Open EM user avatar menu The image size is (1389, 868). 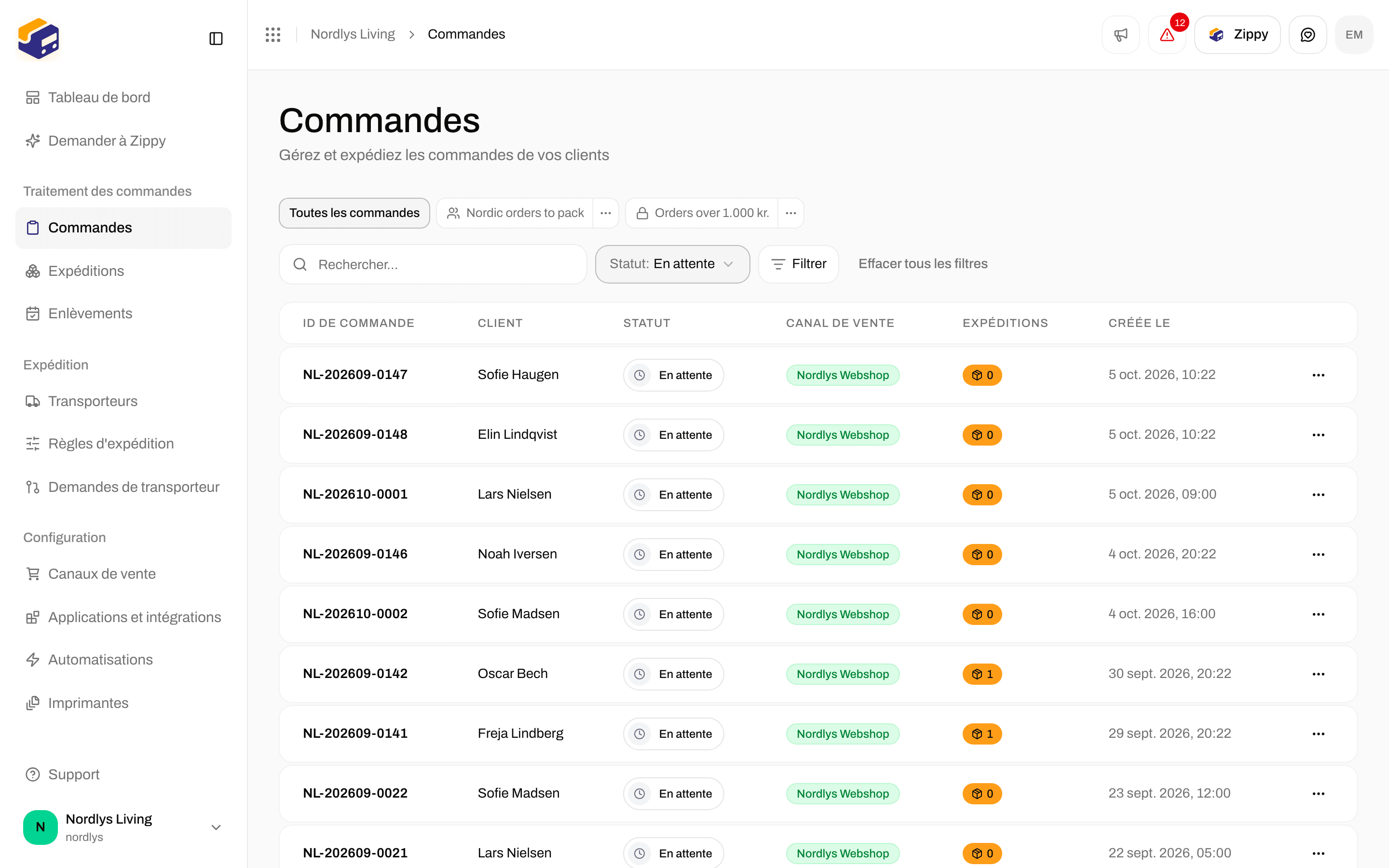coord(1354,34)
